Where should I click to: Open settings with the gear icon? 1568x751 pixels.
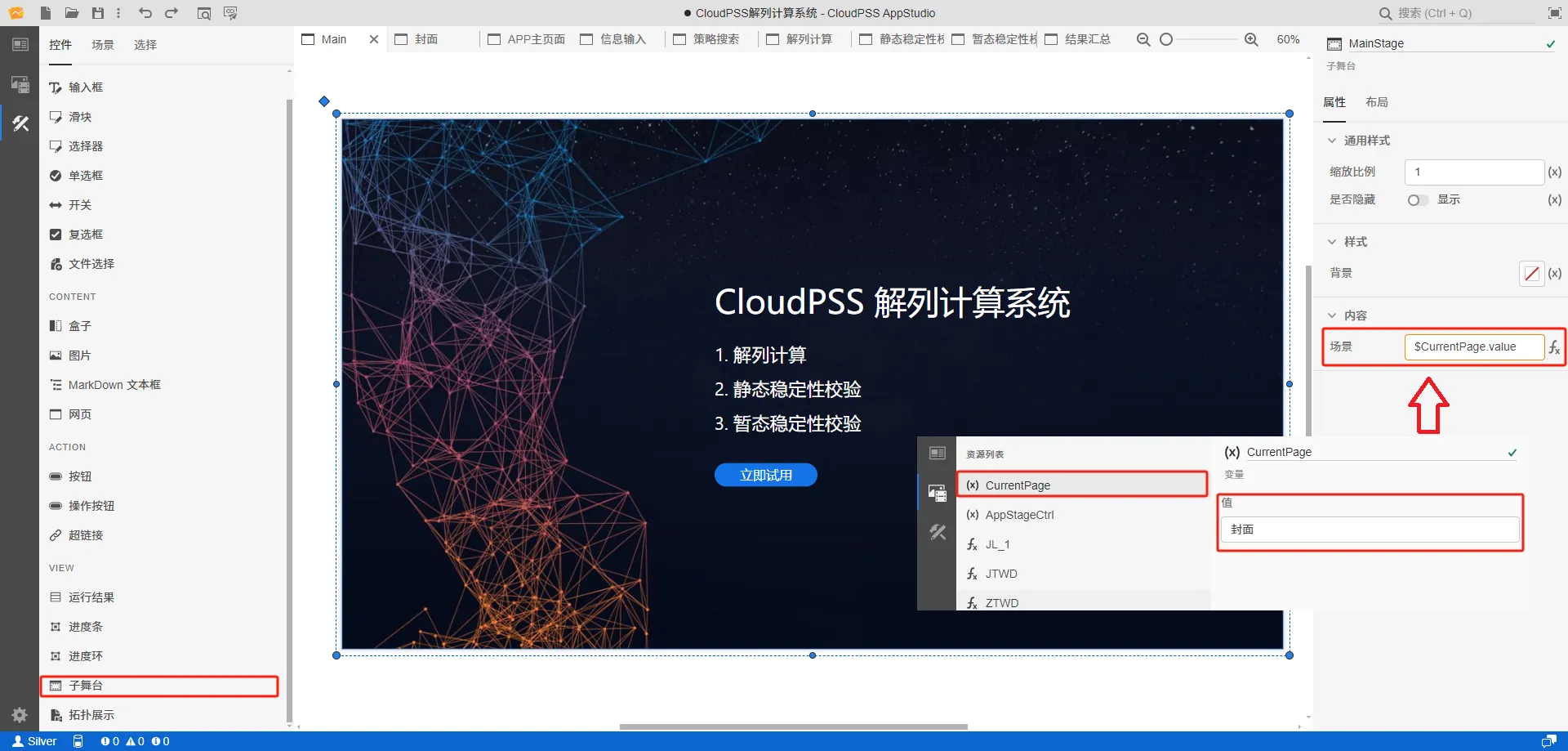click(20, 715)
